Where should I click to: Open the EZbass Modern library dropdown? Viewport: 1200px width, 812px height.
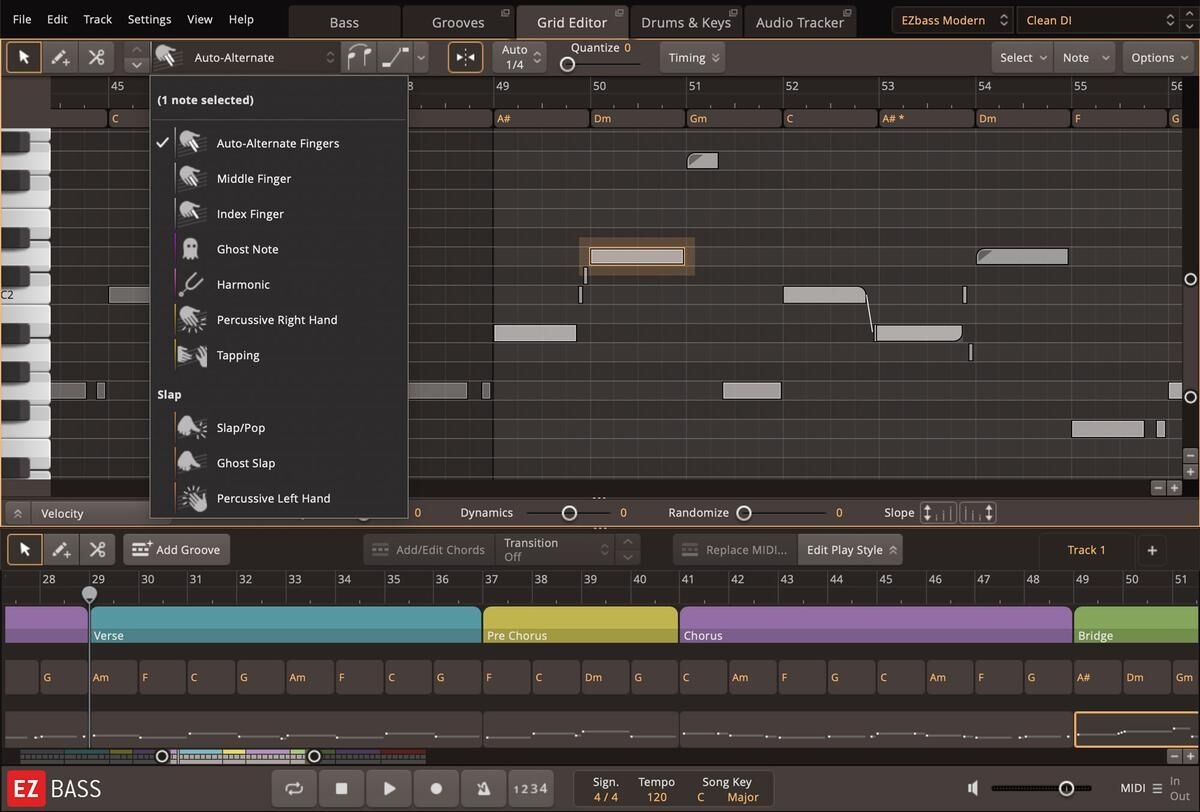click(951, 20)
